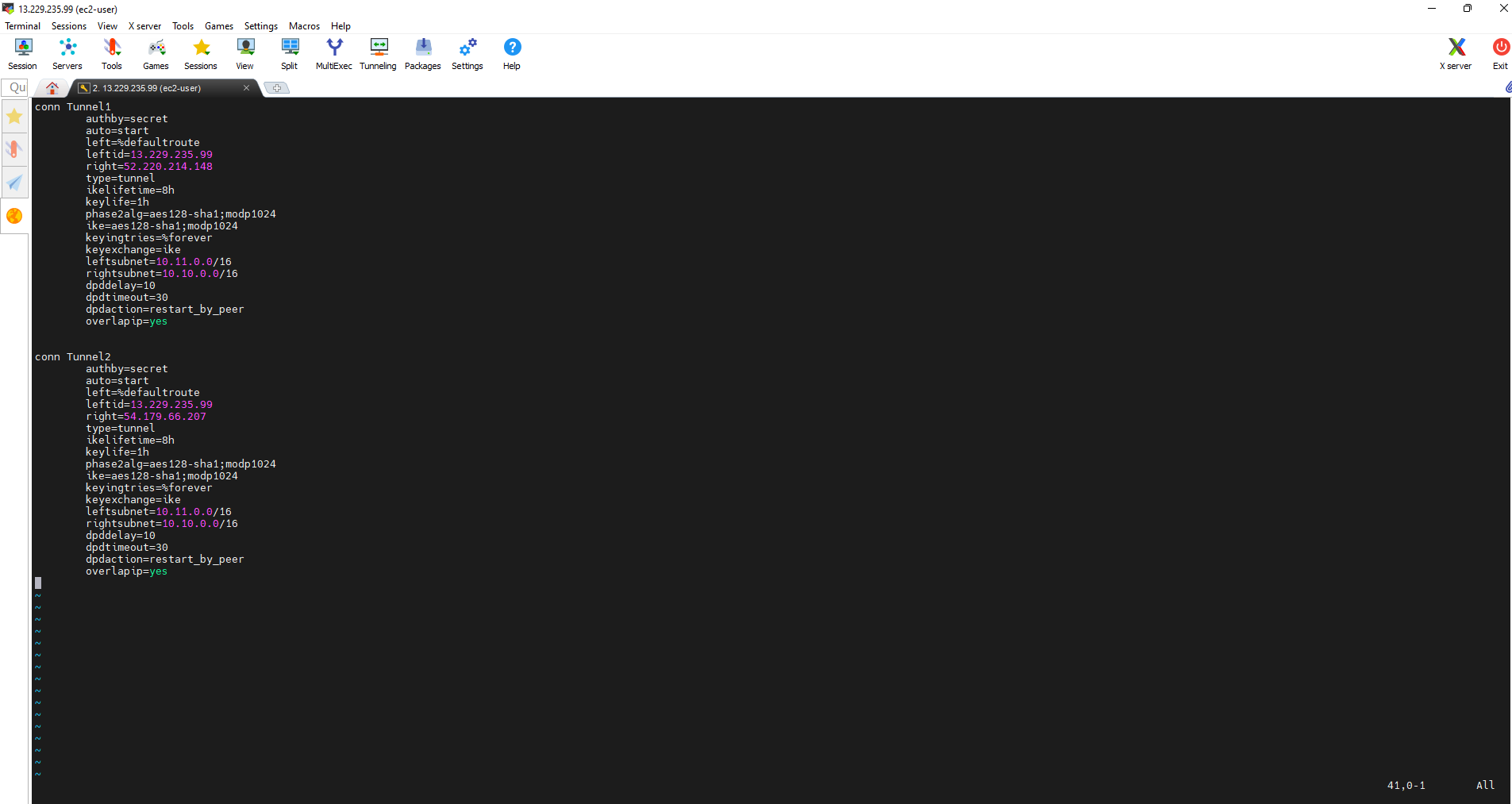Click the Split terminal icon

(290, 54)
